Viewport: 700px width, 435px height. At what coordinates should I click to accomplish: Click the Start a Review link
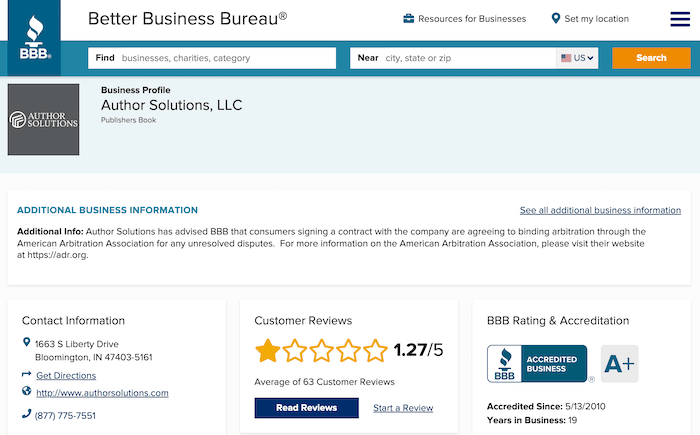coord(403,408)
